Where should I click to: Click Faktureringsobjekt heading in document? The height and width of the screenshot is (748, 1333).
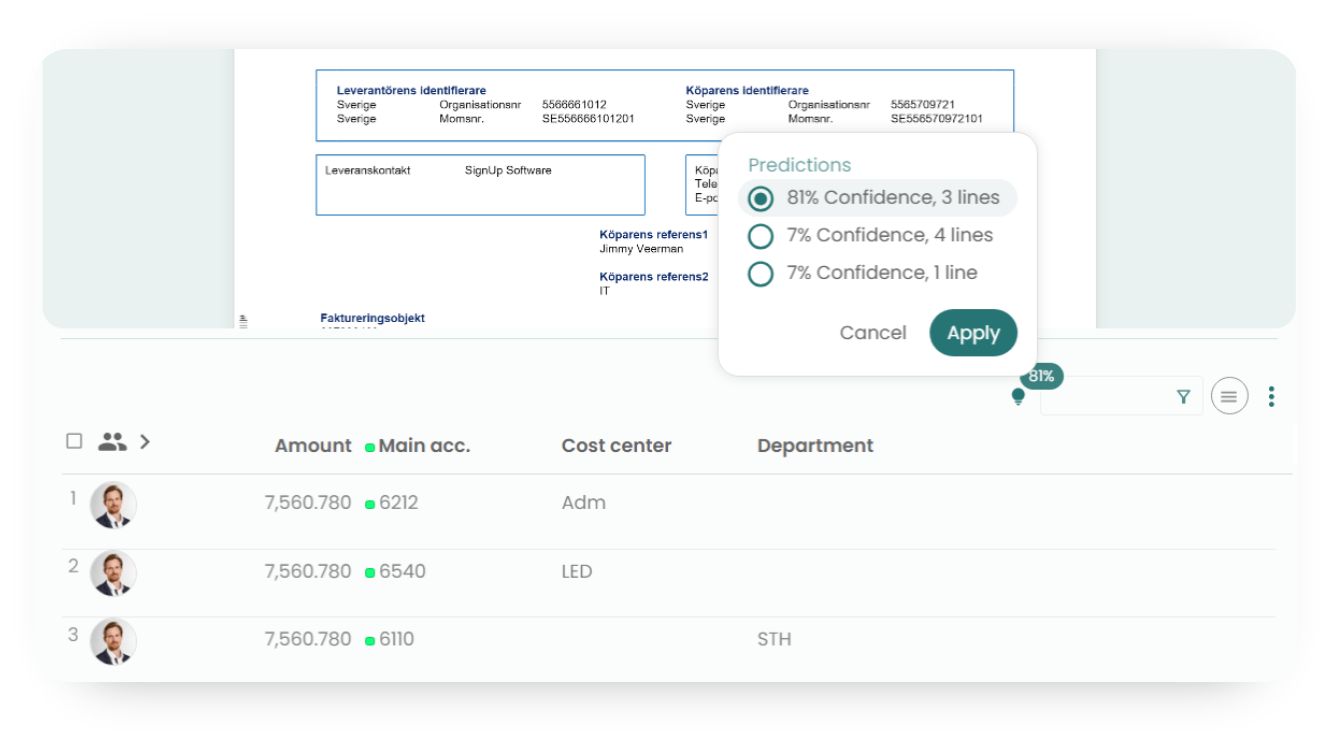click(x=373, y=318)
